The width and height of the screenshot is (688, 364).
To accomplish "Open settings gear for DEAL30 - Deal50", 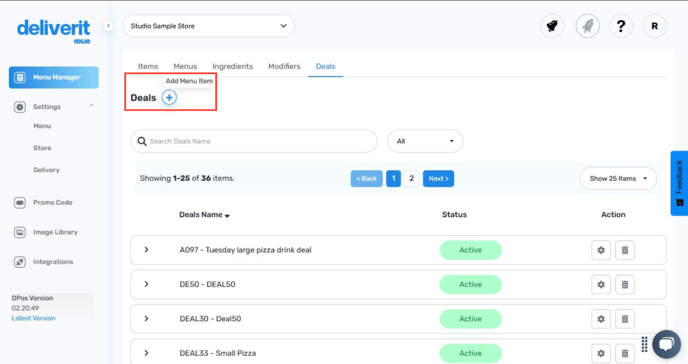I will pyautogui.click(x=601, y=319).
